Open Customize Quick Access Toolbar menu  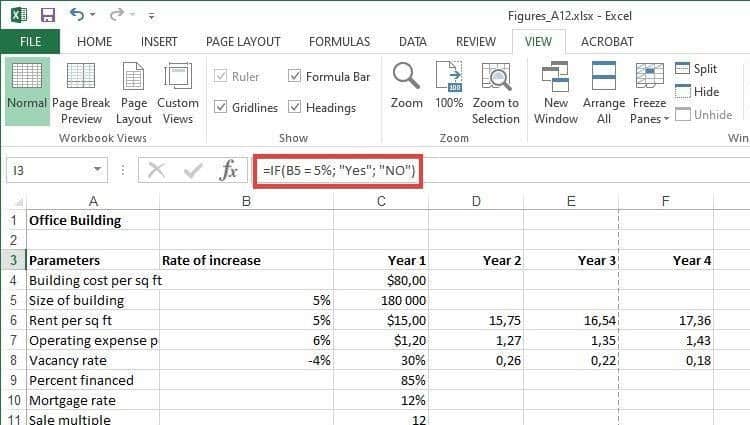pyautogui.click(x=151, y=16)
